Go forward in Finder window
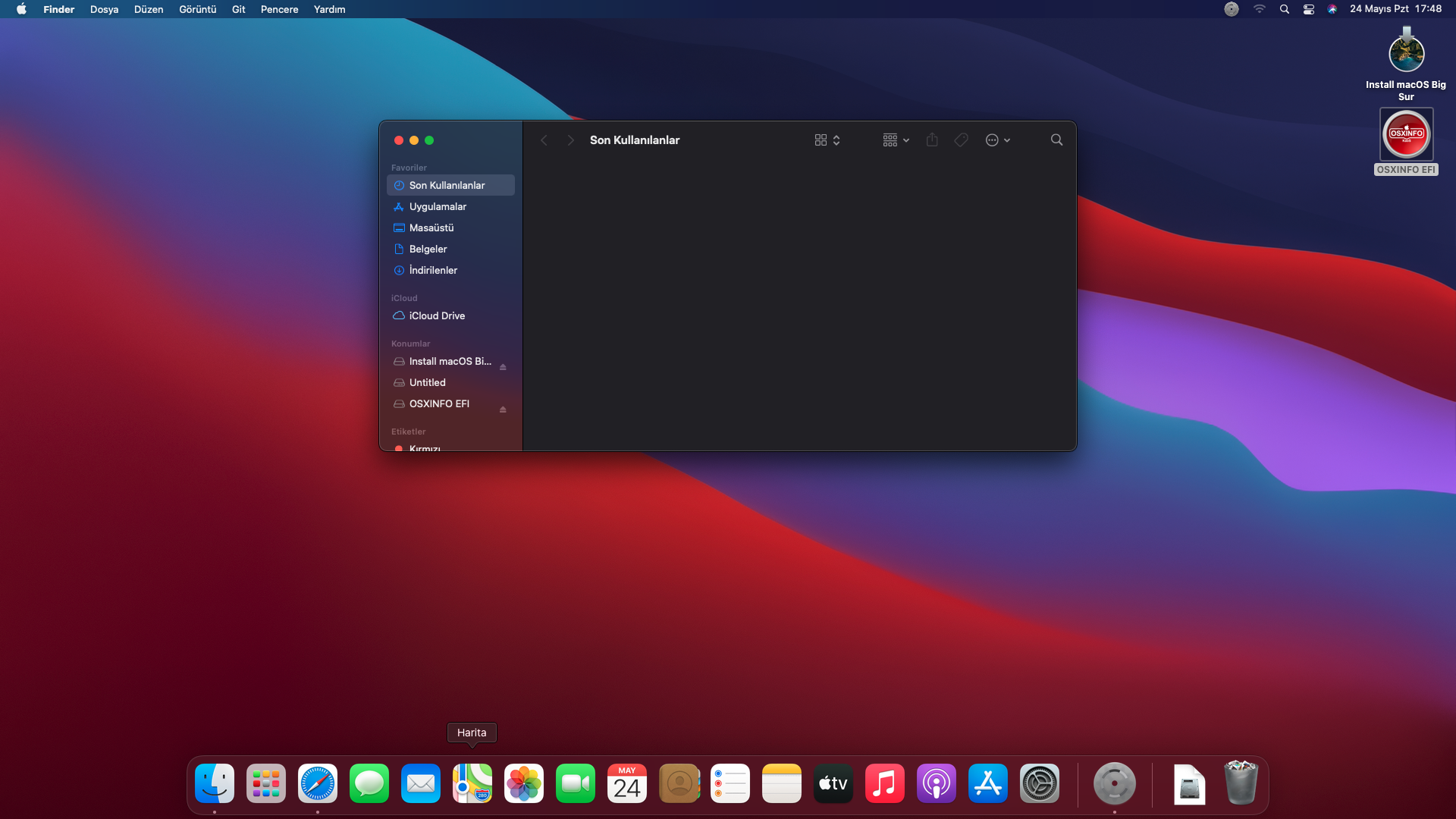 click(x=570, y=140)
